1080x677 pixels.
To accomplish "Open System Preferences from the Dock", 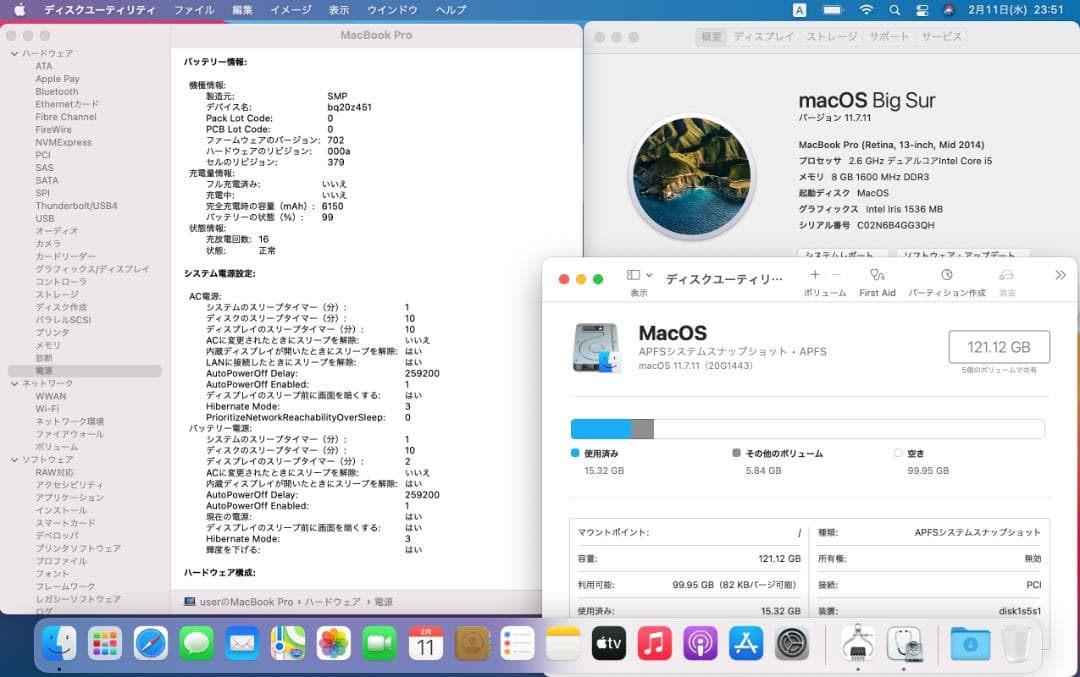I will pyautogui.click(x=792, y=644).
